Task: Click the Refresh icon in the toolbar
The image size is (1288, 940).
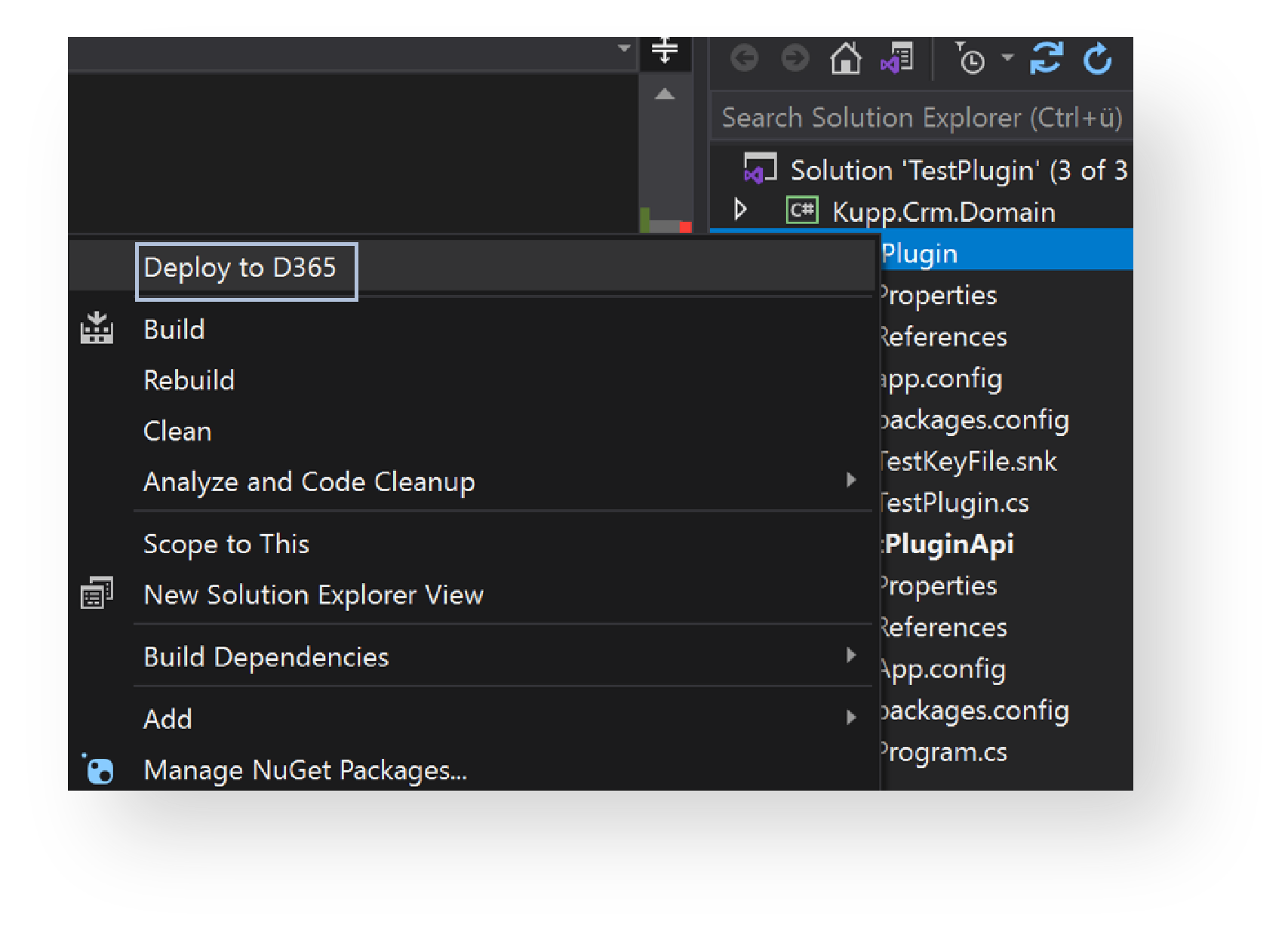Action: click(x=1097, y=58)
